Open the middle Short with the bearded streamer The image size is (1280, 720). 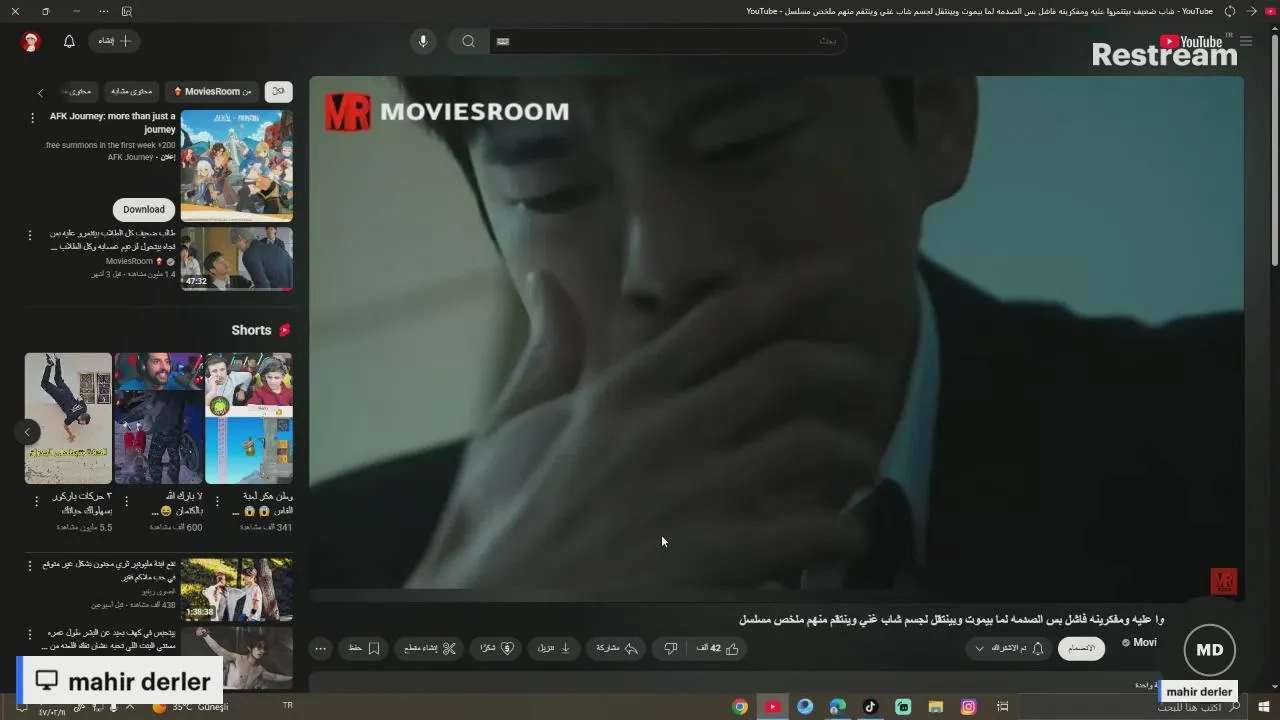[x=158, y=418]
